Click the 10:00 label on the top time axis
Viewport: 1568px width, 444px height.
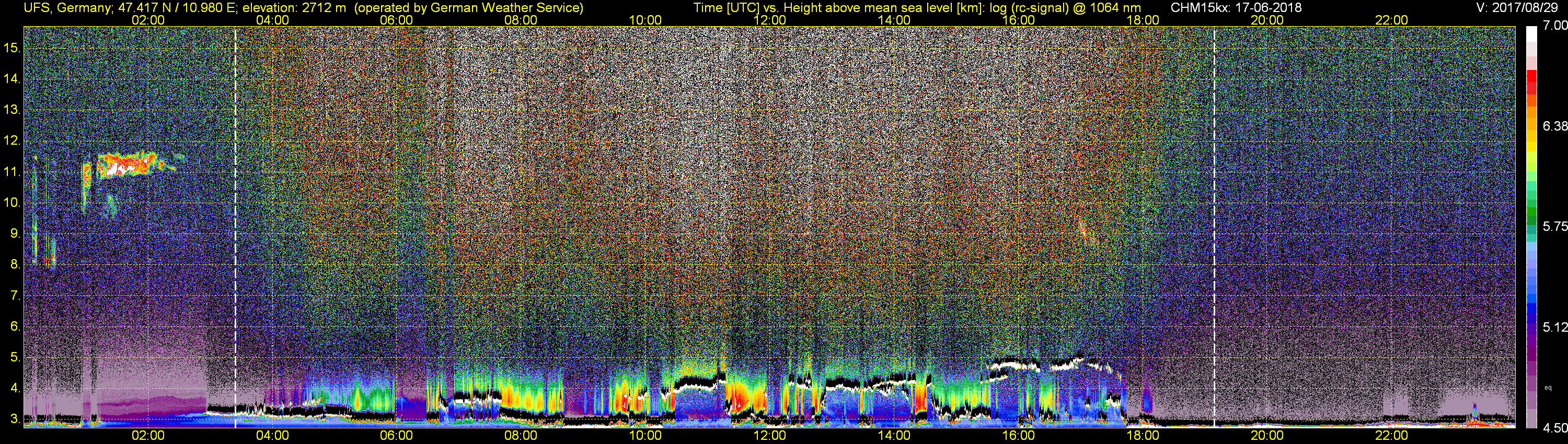tap(645, 20)
